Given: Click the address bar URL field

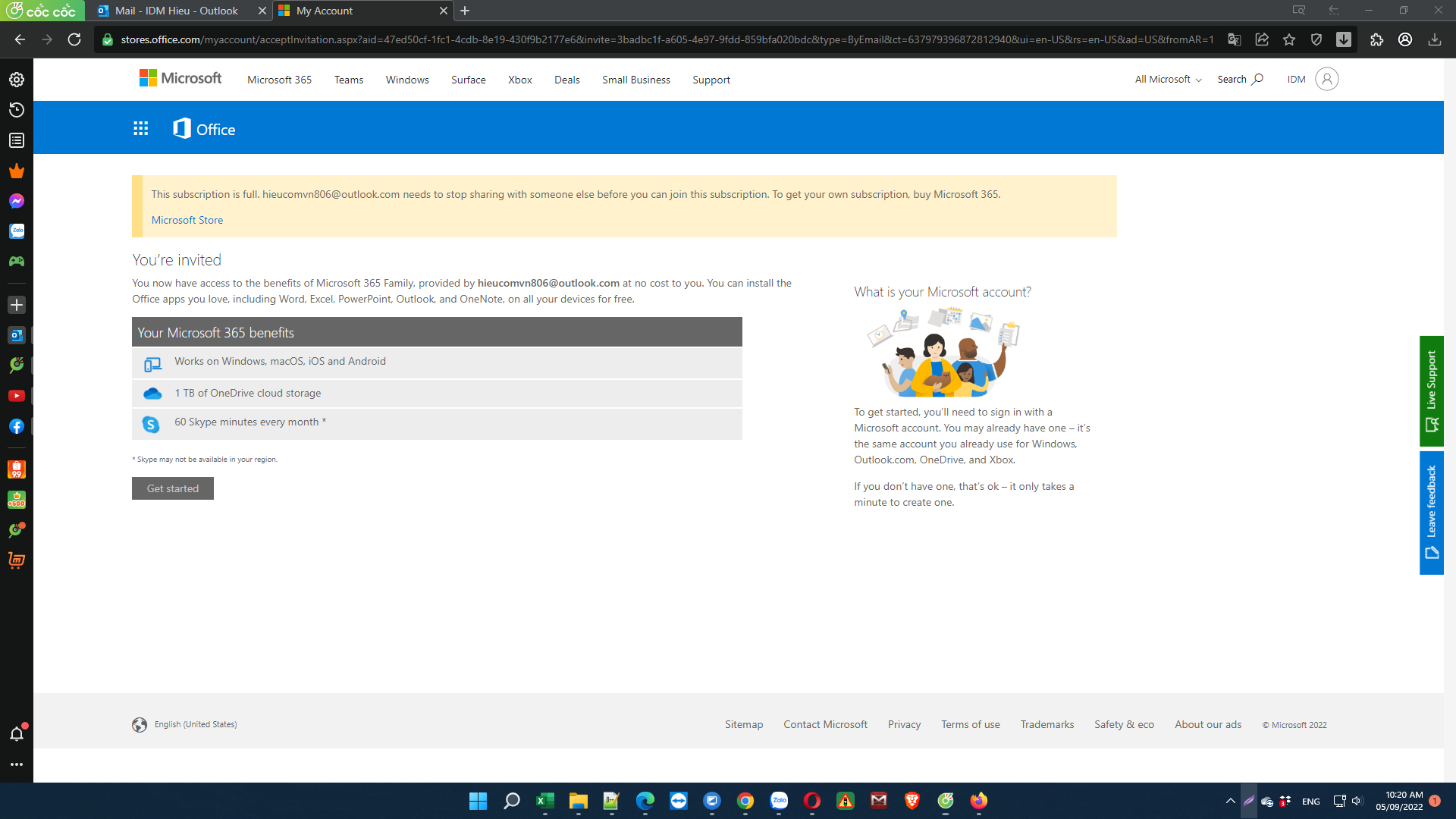Looking at the screenshot, I should point(667,39).
